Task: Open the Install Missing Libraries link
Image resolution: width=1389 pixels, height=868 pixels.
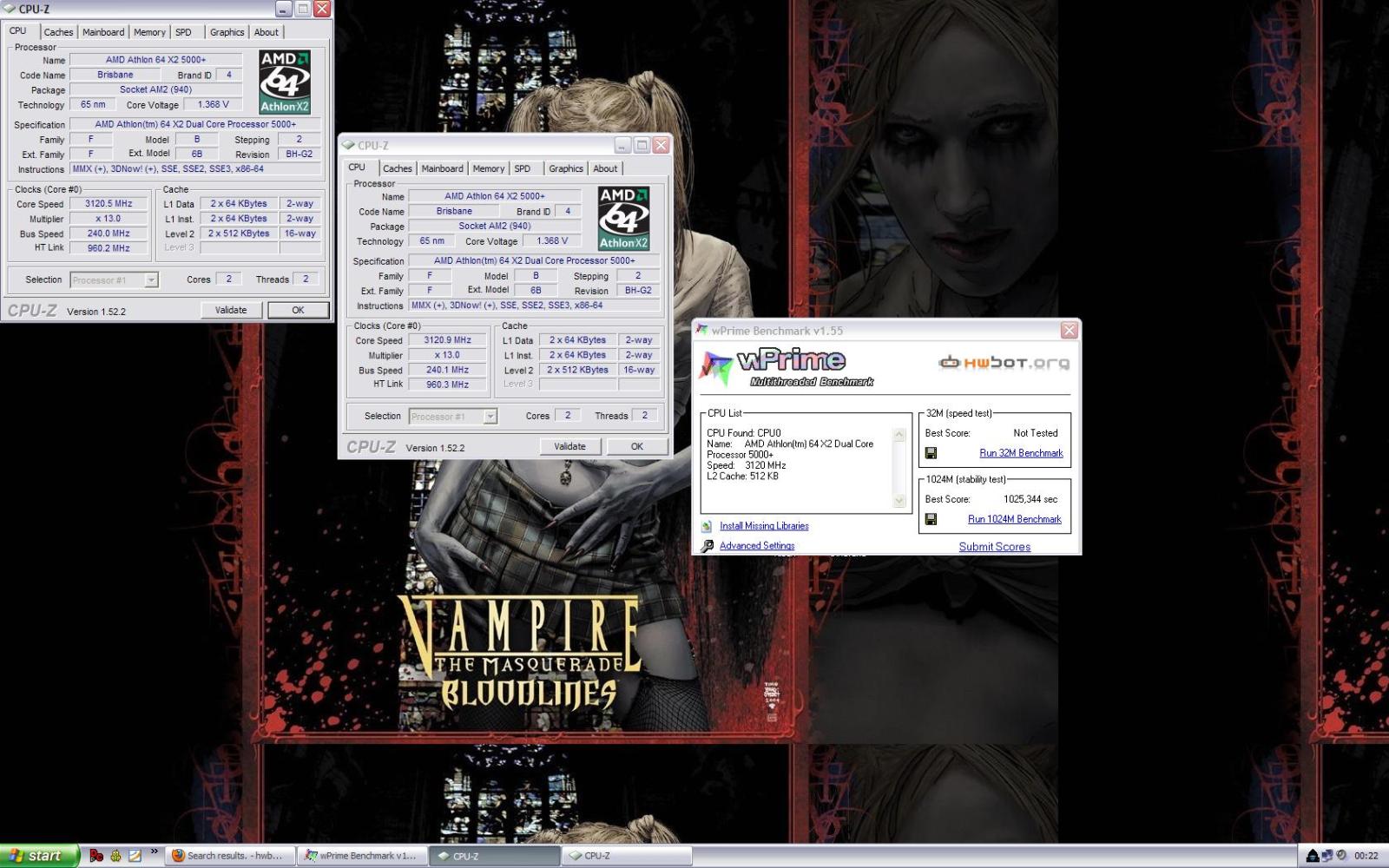Action: pyautogui.click(x=764, y=526)
